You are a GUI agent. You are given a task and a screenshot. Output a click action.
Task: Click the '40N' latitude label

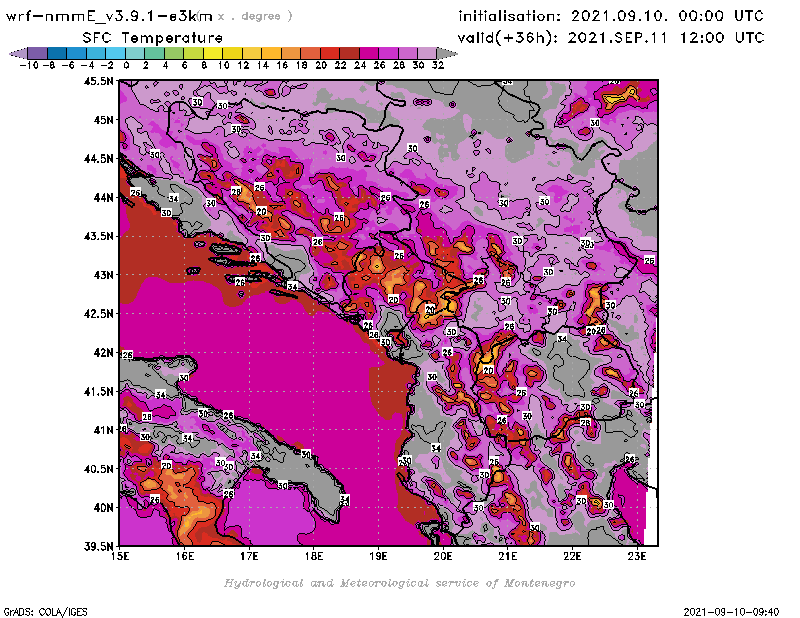103,508
